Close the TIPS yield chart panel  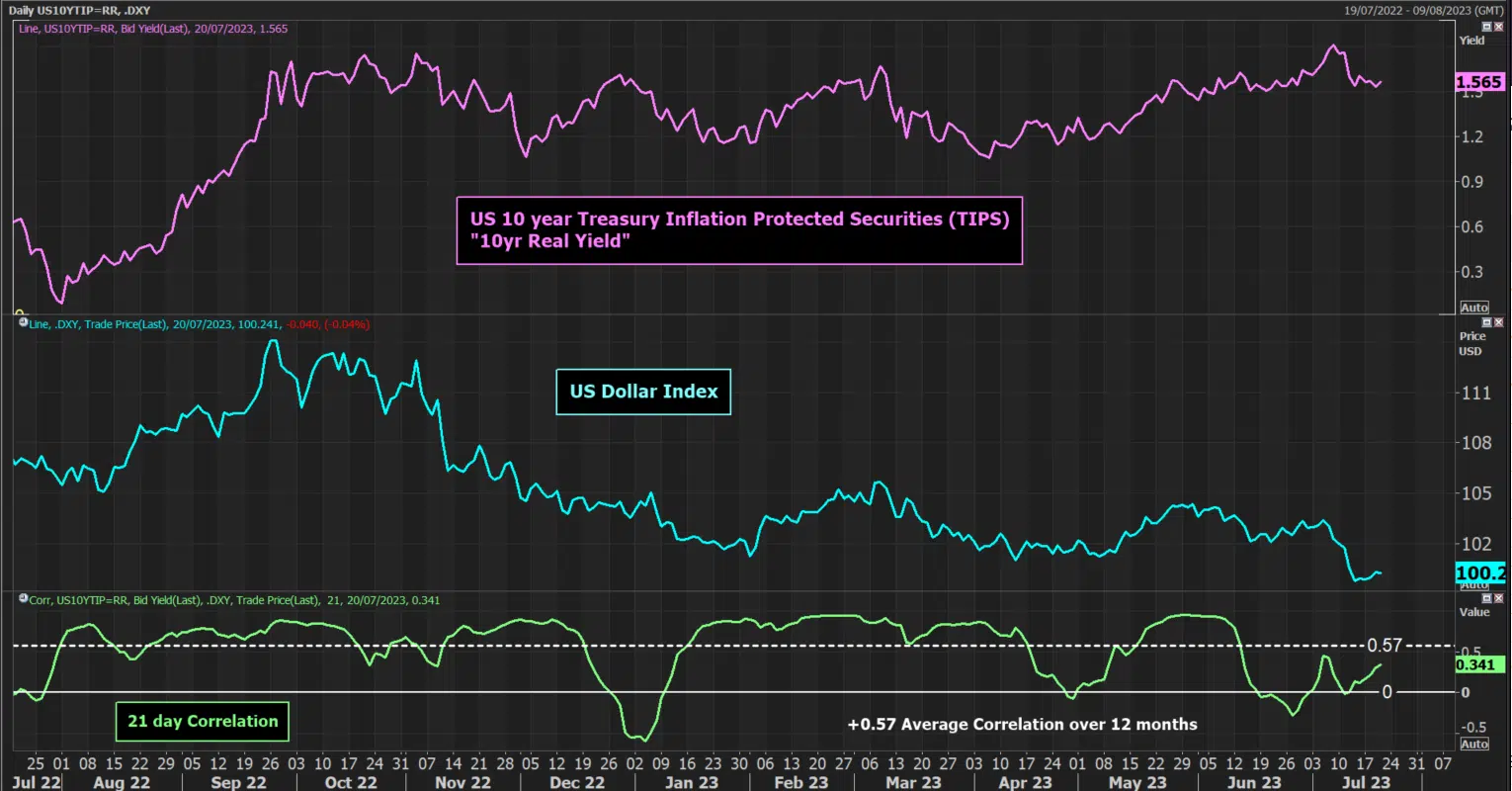(x=1498, y=27)
